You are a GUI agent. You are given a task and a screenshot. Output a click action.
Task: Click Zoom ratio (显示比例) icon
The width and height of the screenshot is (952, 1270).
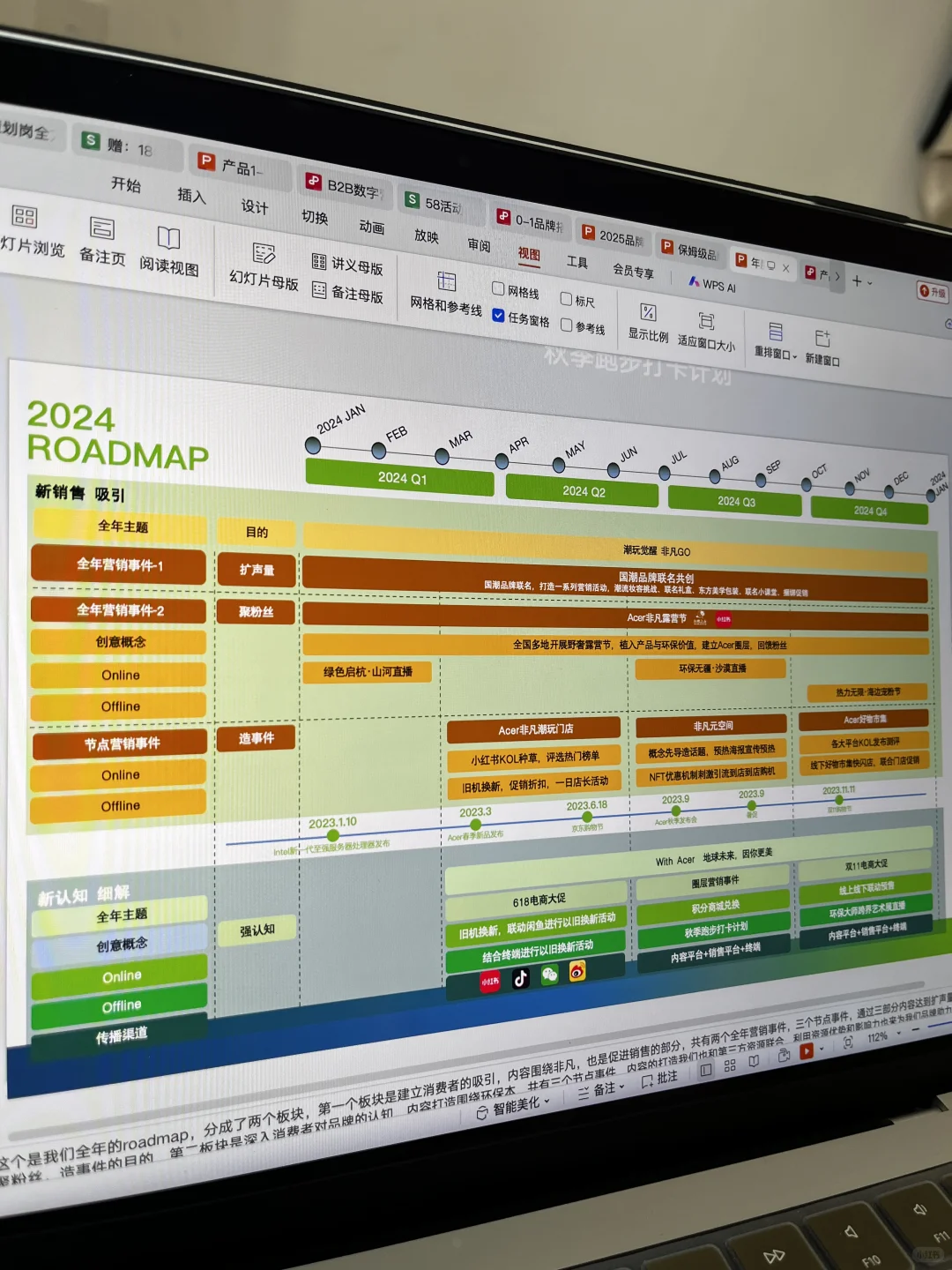(x=648, y=312)
